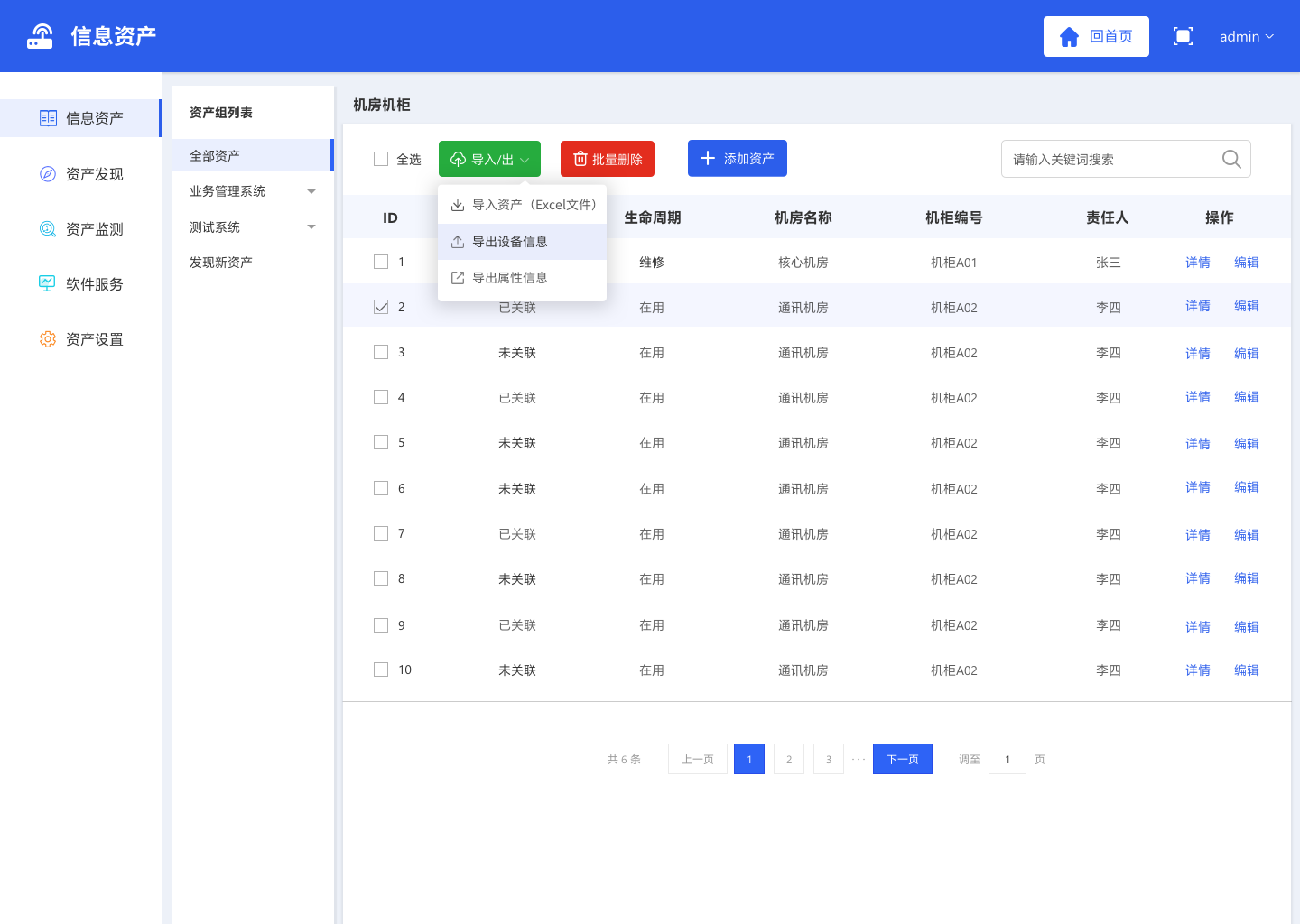This screenshot has height=924, width=1300.
Task: Choose 导出属性信息 from the dropdown
Action: point(522,278)
